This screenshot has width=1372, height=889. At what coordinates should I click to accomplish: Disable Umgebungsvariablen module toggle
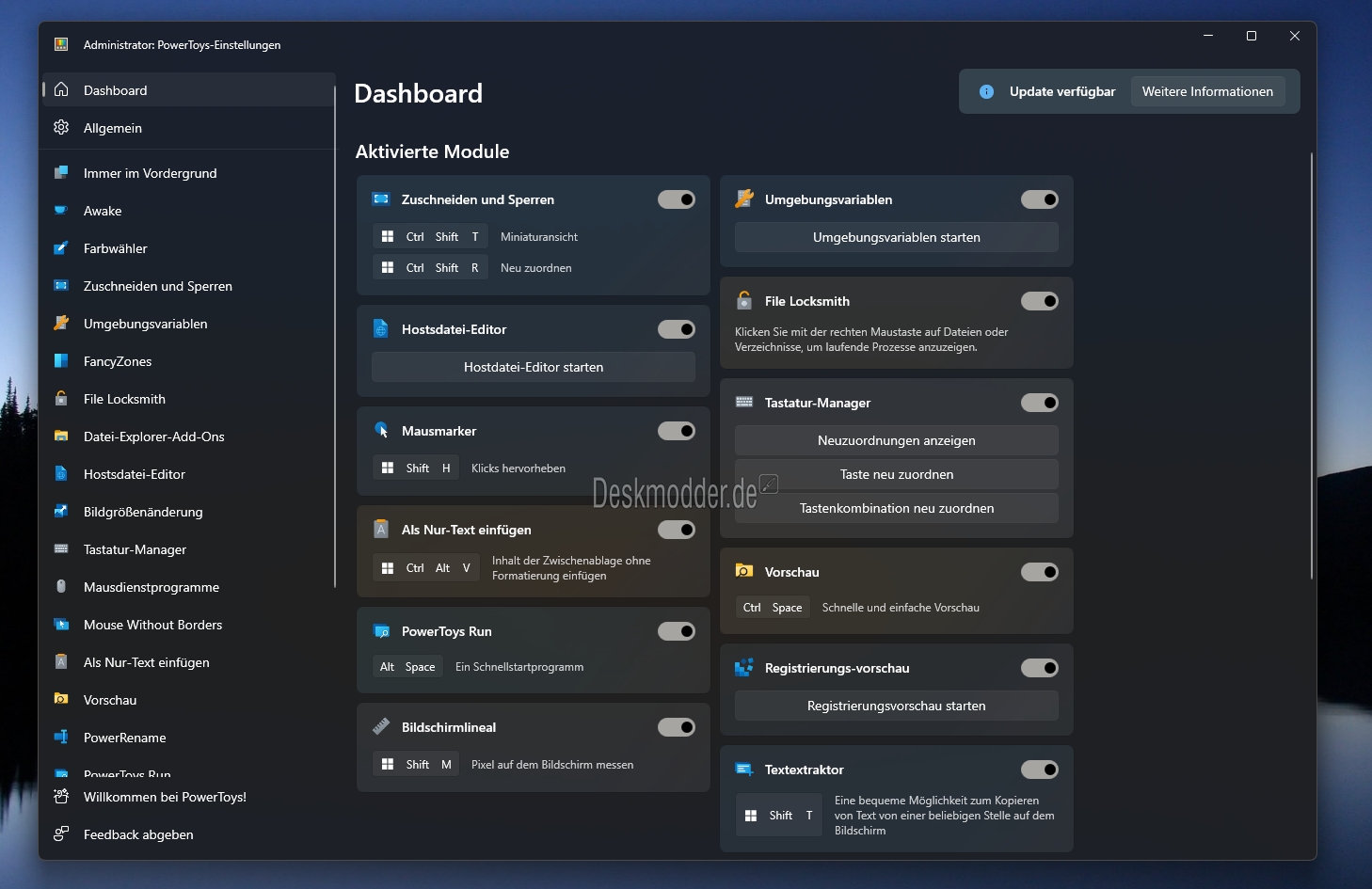tap(1040, 199)
